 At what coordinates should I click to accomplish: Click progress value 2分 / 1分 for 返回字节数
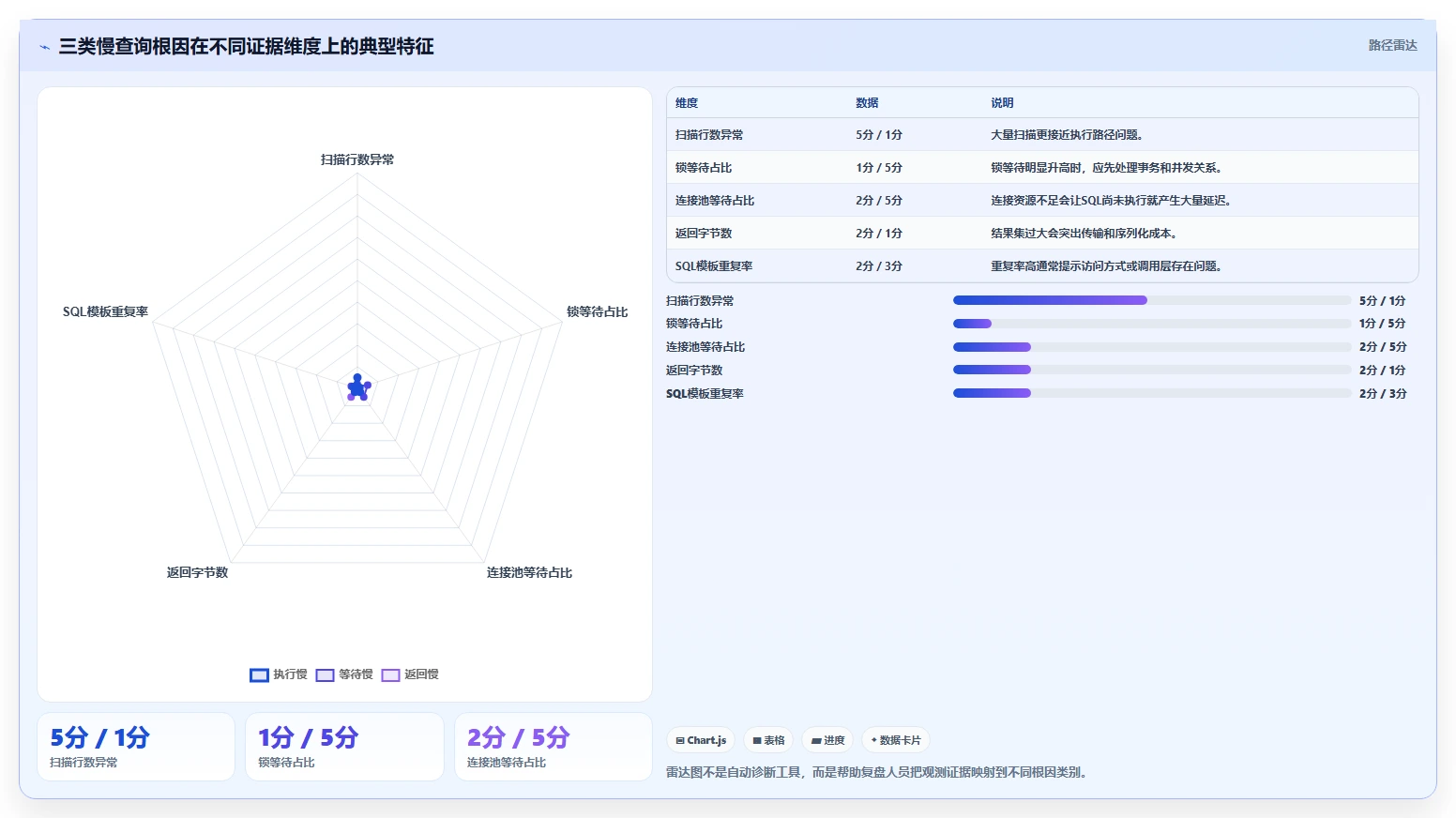click(x=1383, y=370)
